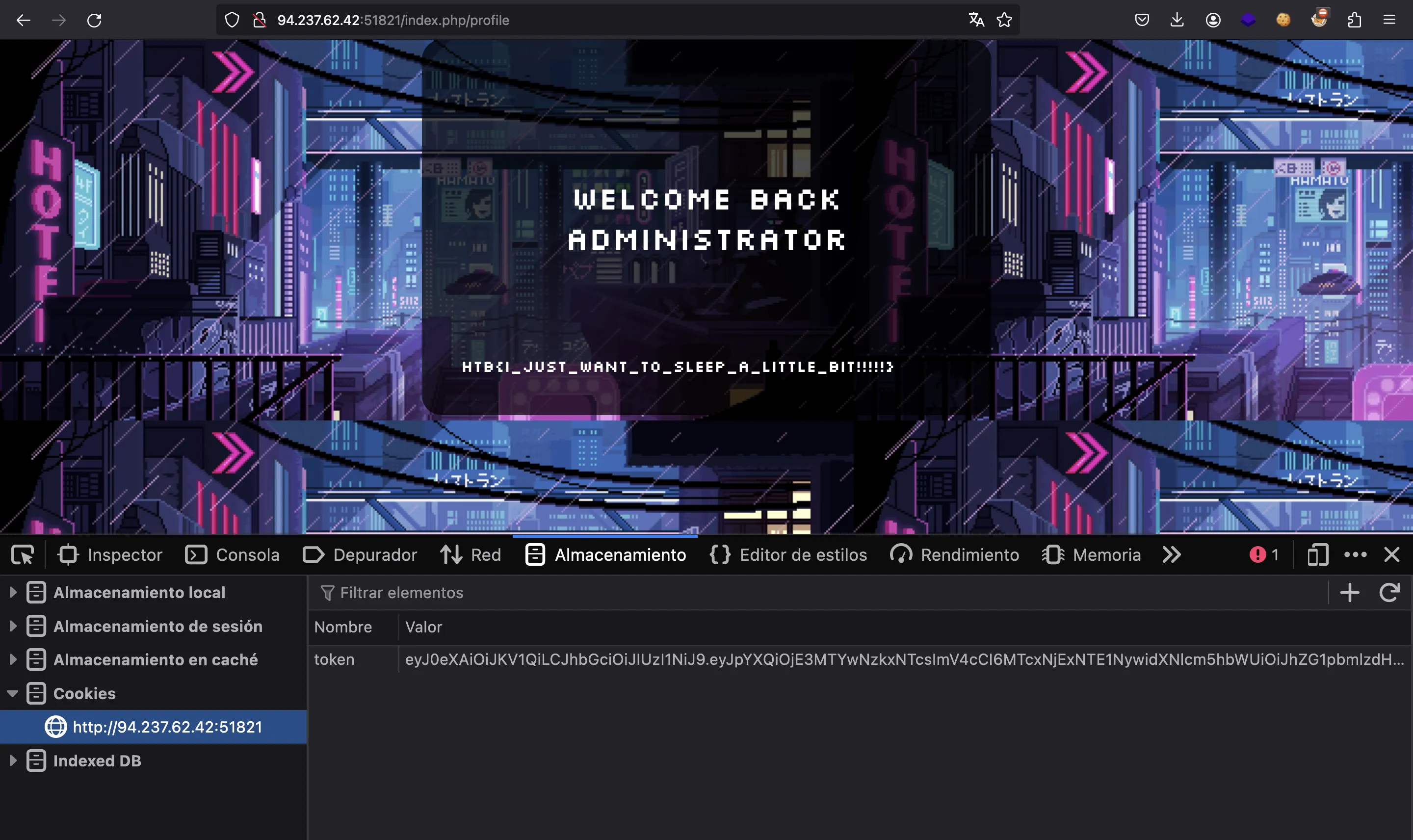Viewport: 1413px width, 840px height.
Task: Expand Almacenamiento en caché arrow
Action: click(x=12, y=659)
